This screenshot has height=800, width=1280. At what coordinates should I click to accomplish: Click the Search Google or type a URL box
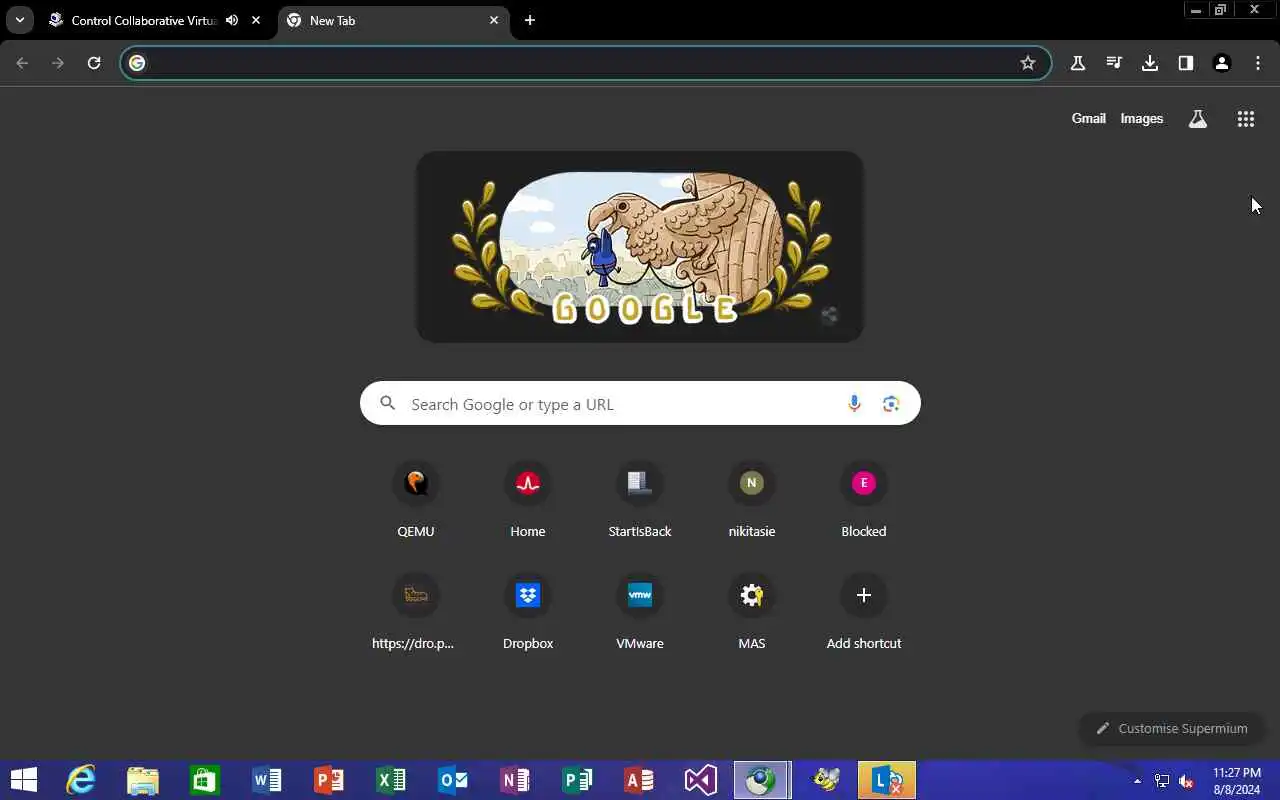(640, 403)
